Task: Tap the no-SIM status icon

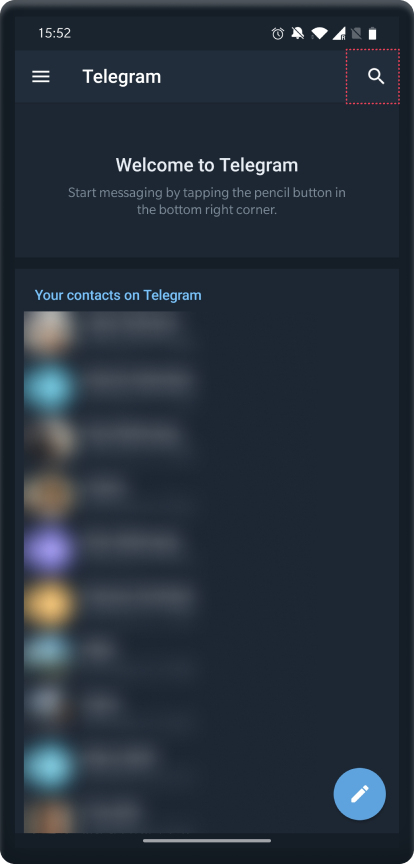Action: [x=357, y=34]
